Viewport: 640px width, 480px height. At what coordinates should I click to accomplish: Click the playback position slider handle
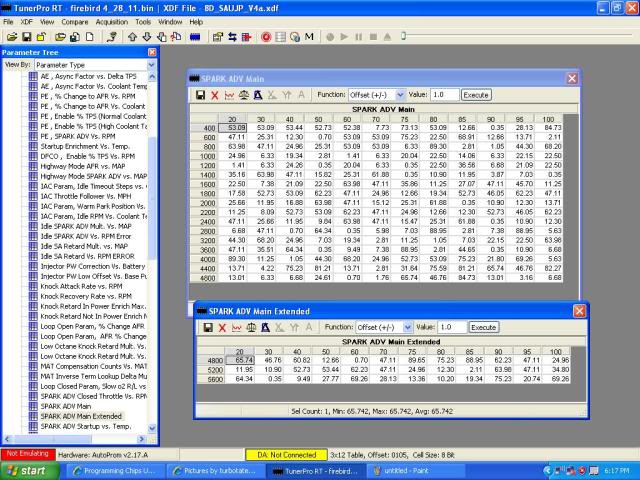tap(403, 36)
